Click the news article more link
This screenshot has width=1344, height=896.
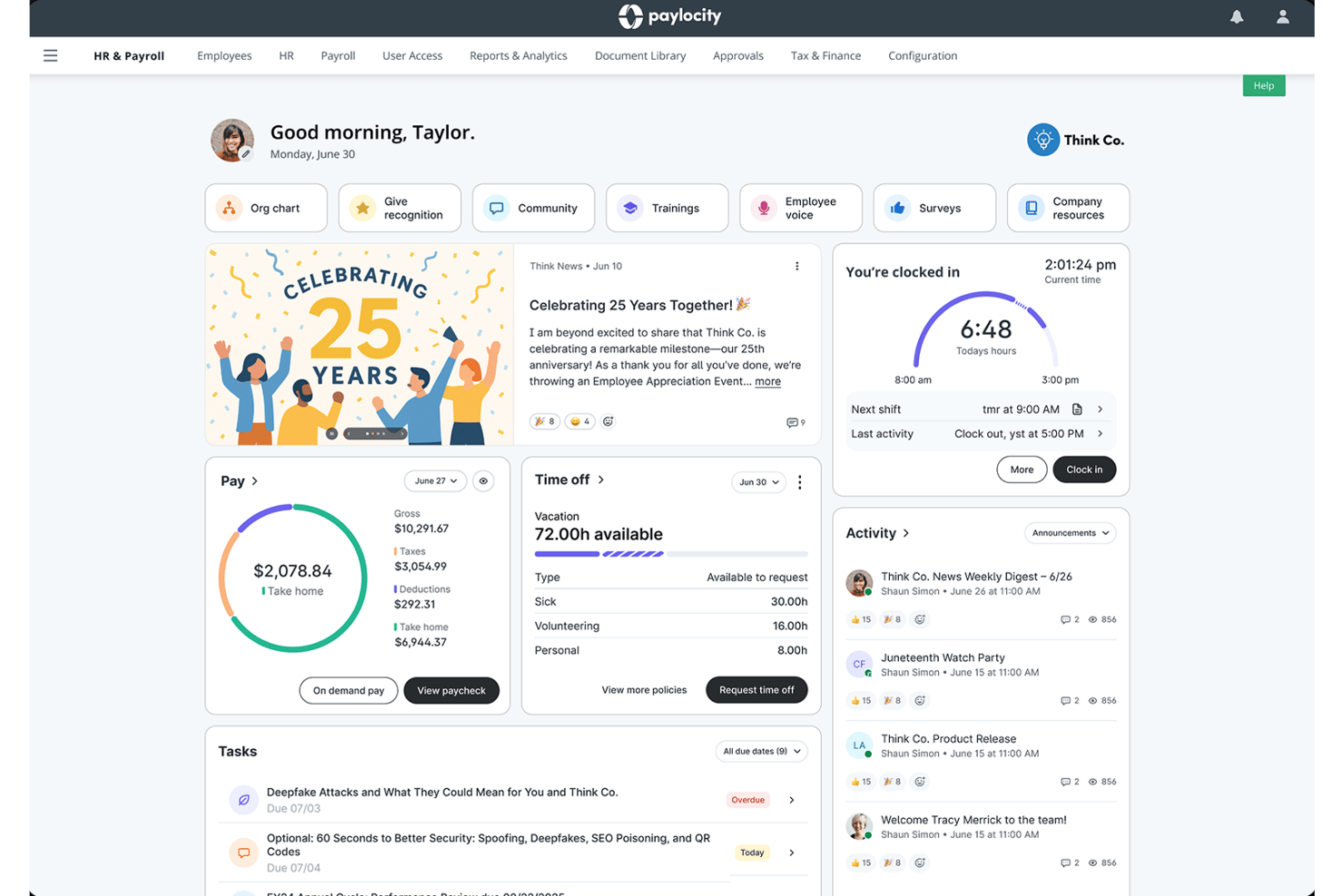(767, 381)
